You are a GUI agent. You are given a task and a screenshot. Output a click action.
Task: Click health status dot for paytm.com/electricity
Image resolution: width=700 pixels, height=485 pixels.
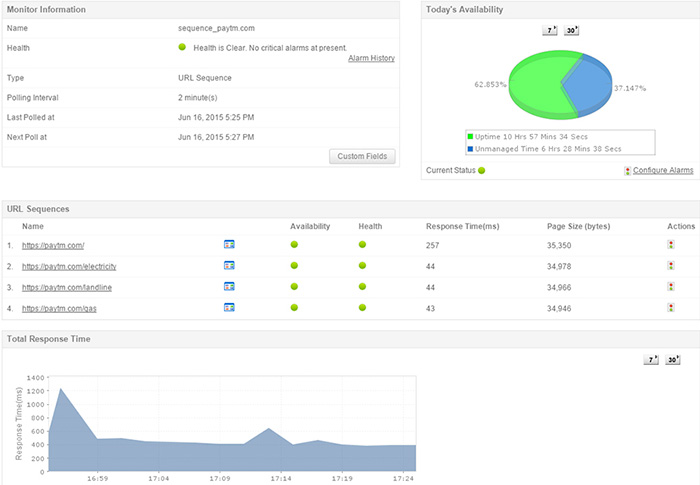coord(362,265)
